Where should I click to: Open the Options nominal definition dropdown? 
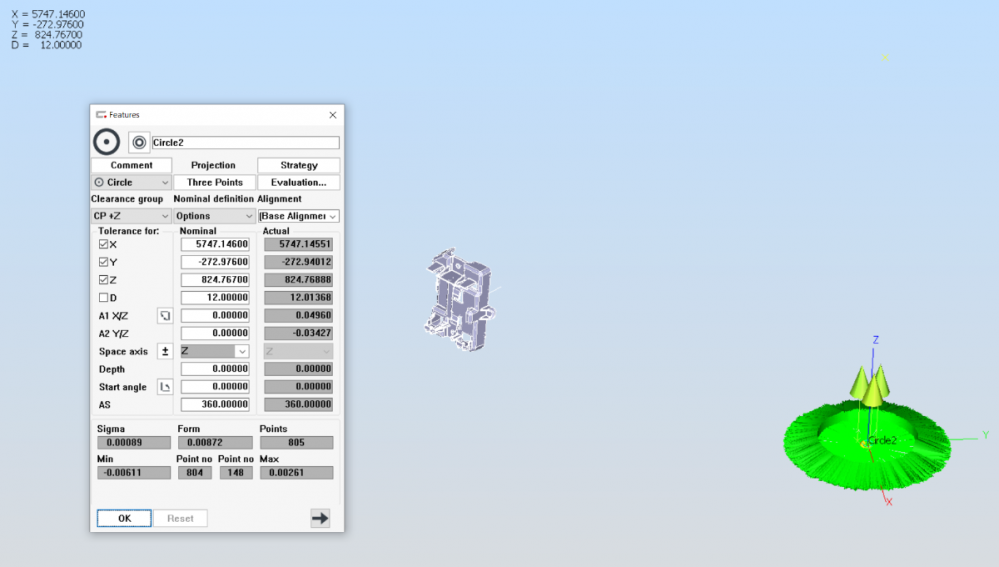tap(214, 216)
